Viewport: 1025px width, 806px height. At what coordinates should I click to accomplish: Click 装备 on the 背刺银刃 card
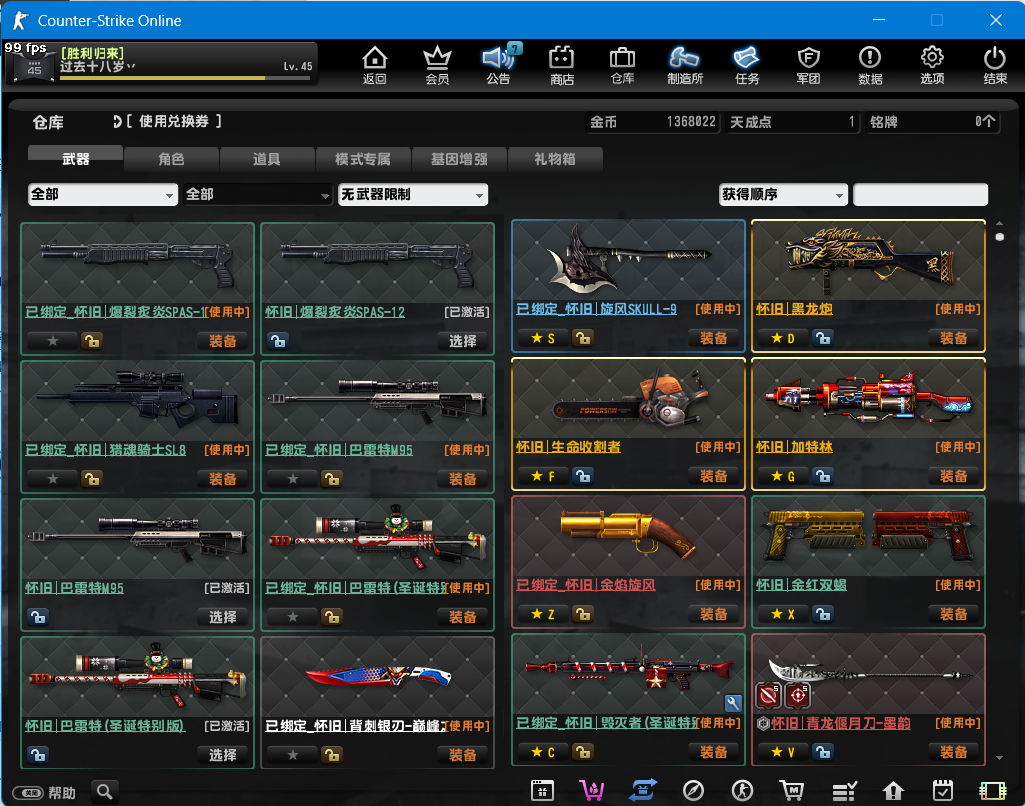[x=463, y=755]
